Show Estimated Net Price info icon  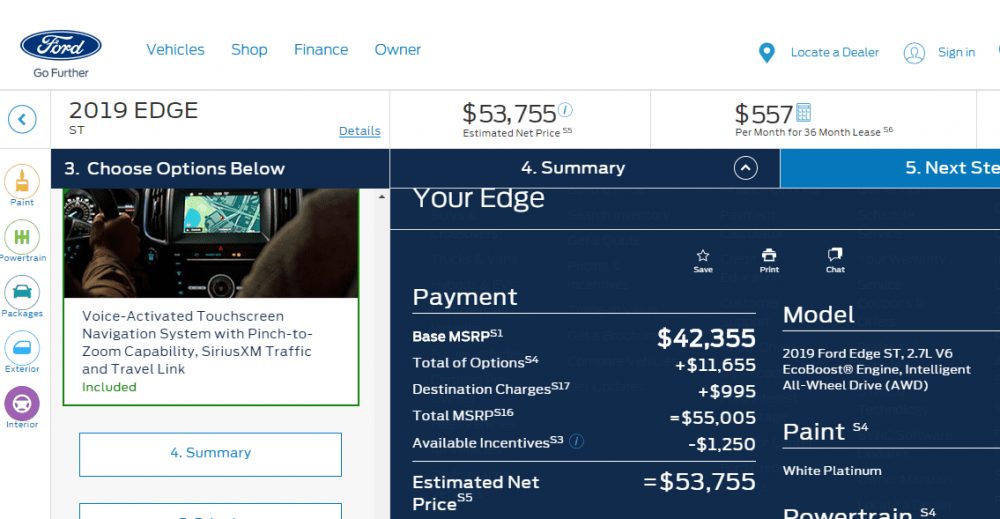[565, 110]
